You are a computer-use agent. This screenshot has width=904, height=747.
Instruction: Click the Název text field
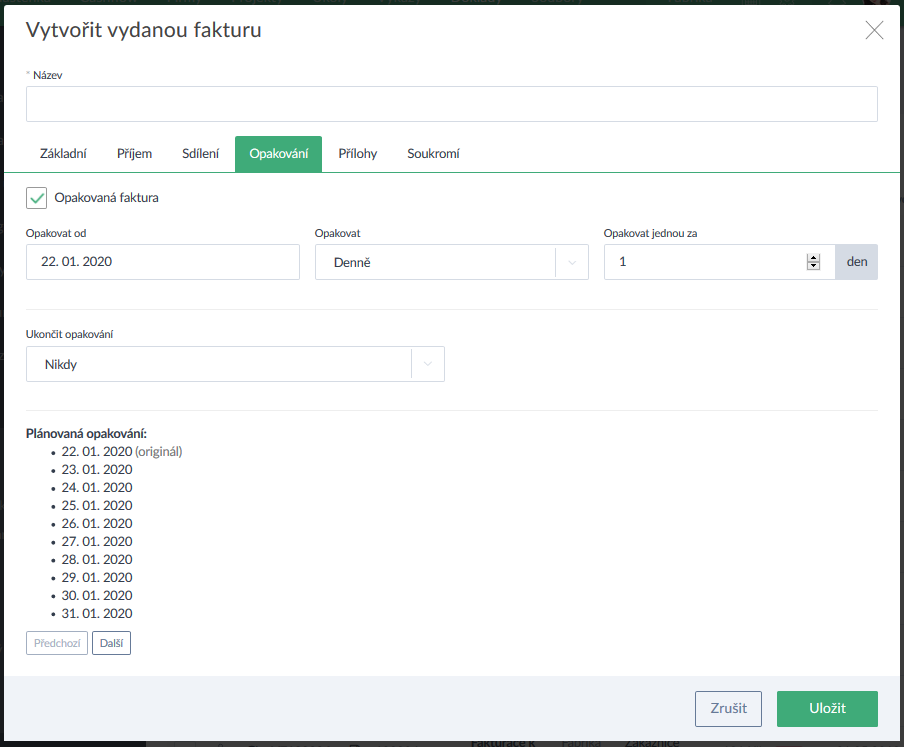coord(451,104)
